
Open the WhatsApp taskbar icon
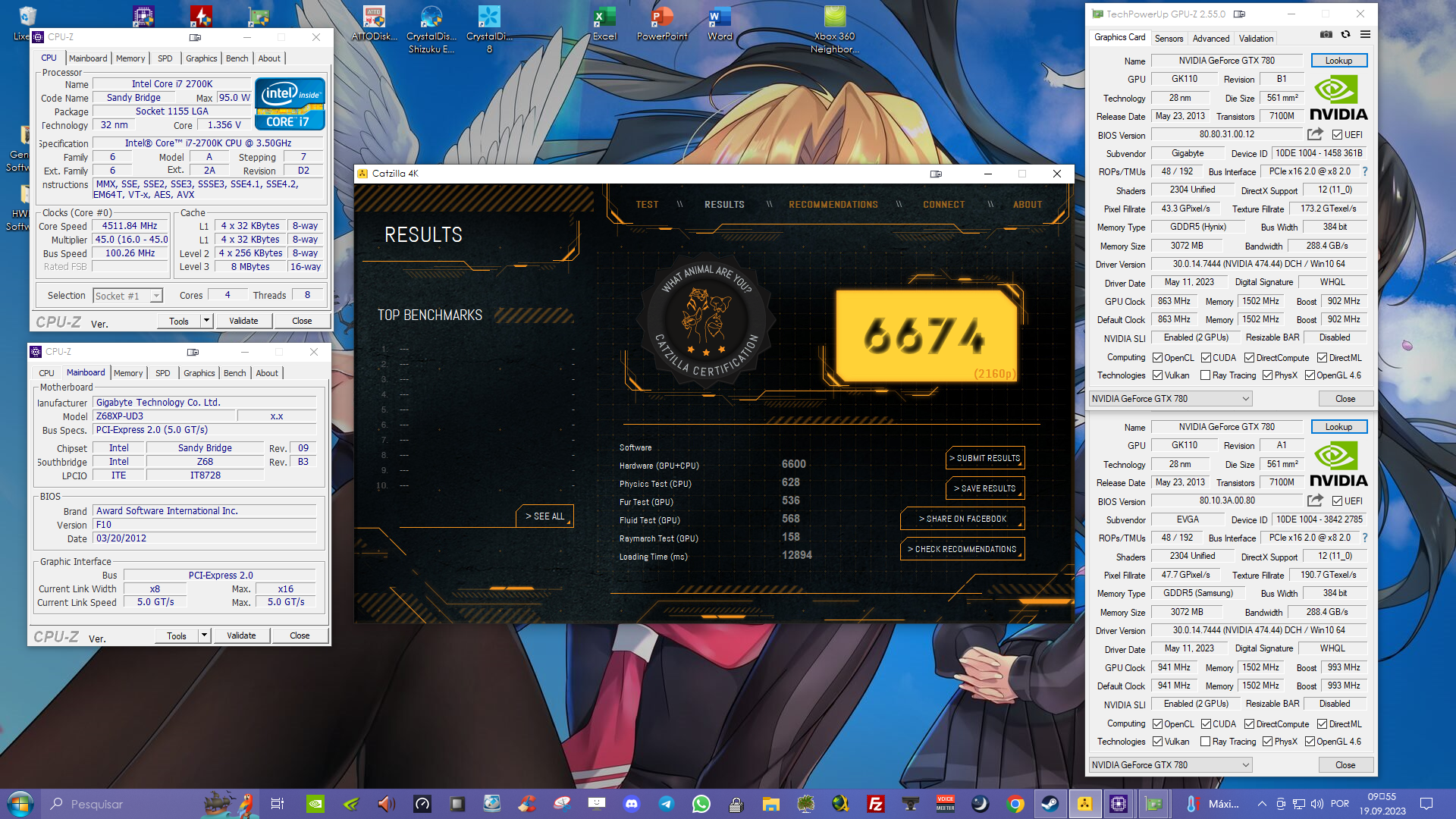pyautogui.click(x=701, y=804)
